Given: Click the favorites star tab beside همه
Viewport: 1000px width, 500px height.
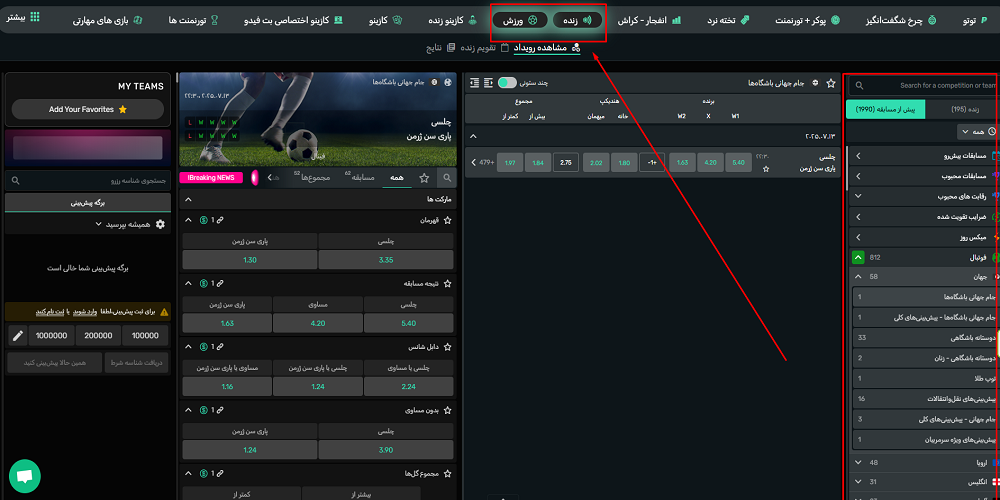Looking at the screenshot, I should tap(424, 179).
